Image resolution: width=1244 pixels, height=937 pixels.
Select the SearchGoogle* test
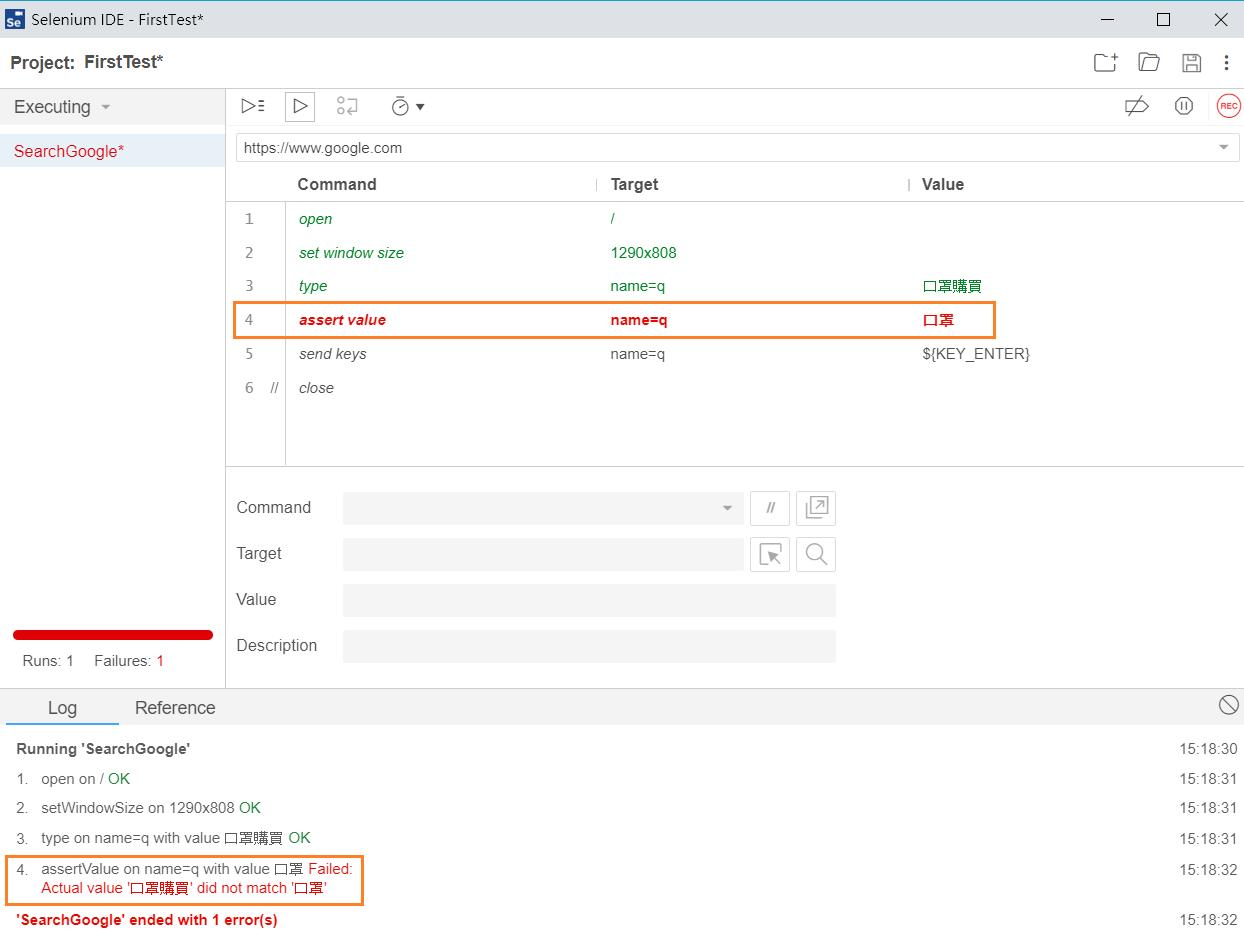(112, 151)
